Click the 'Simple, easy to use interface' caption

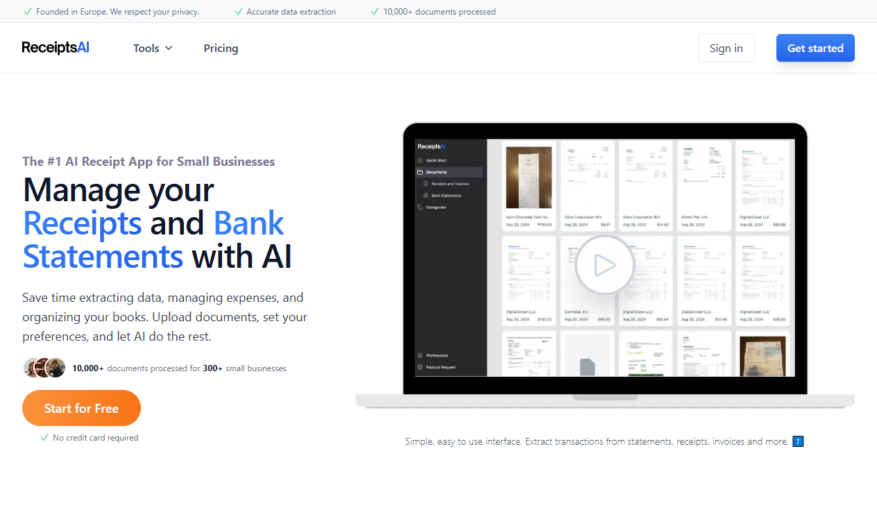coord(596,441)
